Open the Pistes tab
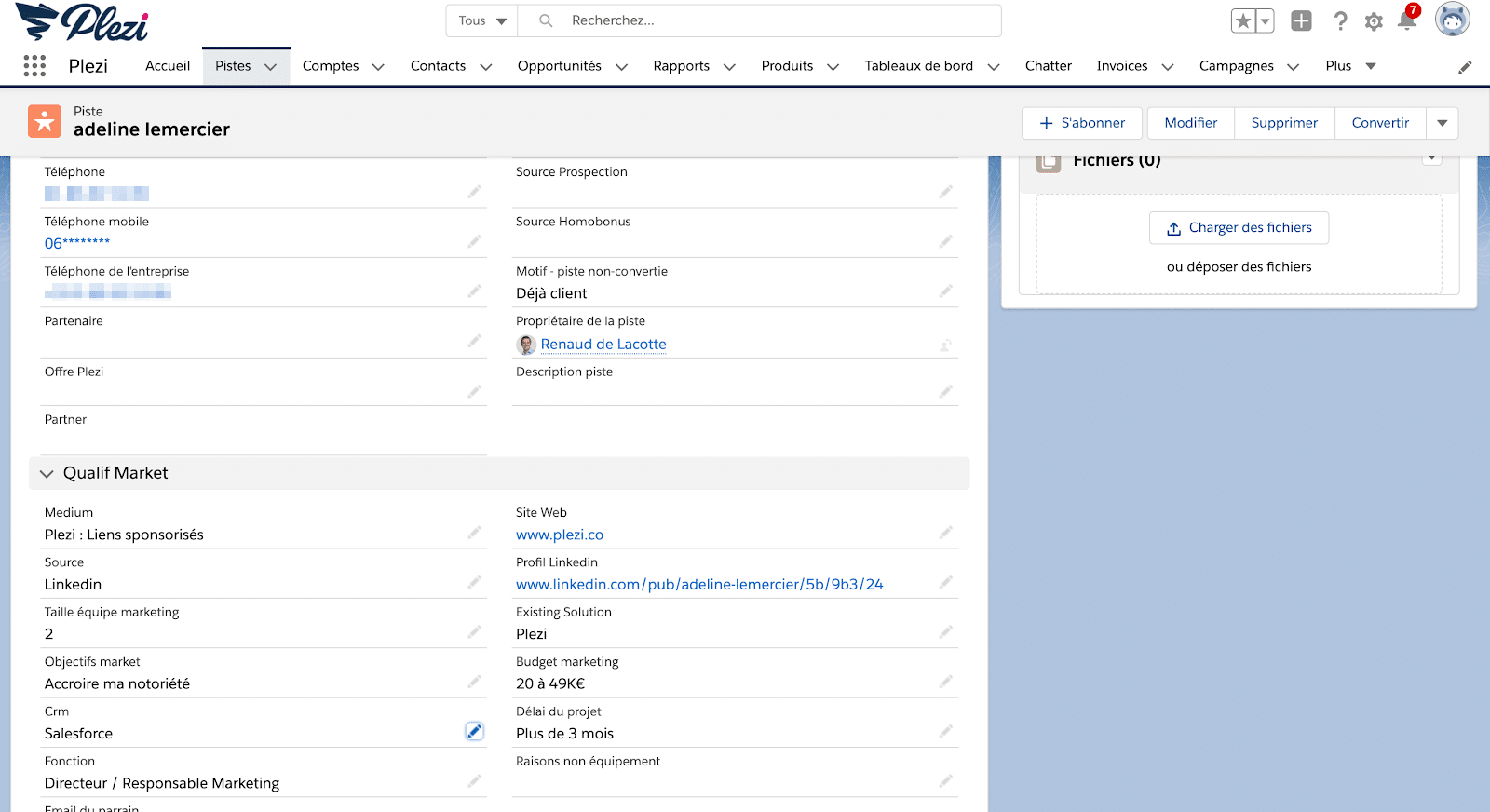The width and height of the screenshot is (1490, 812). click(233, 66)
